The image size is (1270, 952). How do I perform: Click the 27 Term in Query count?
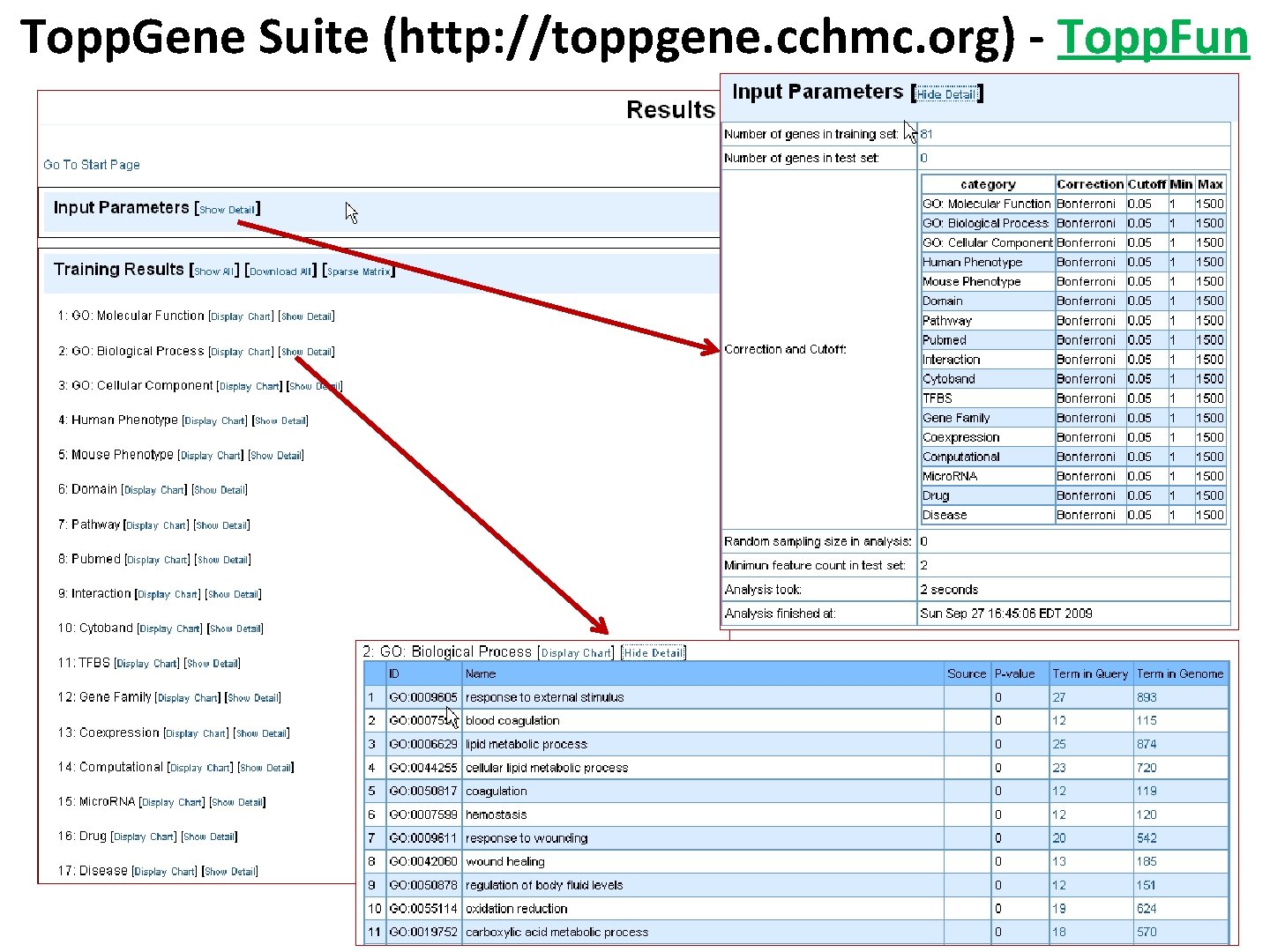click(x=1059, y=697)
